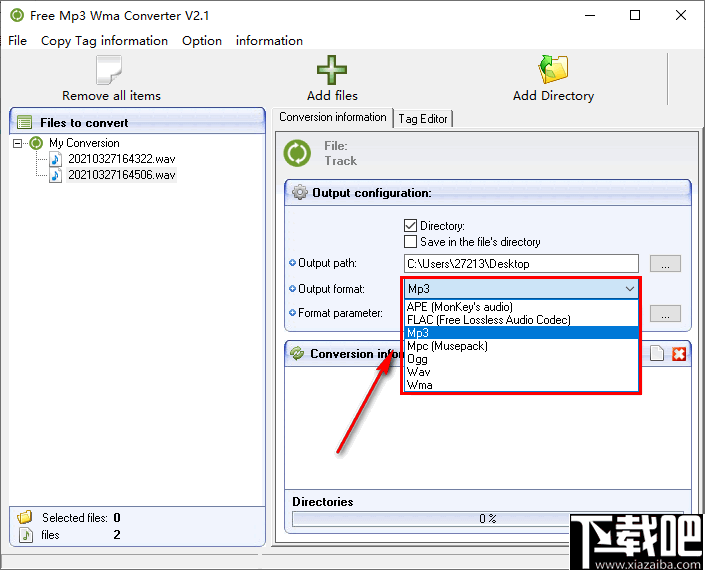The image size is (705, 570).
Task: Click the blank page icon in Conversion panel
Action: [657, 353]
